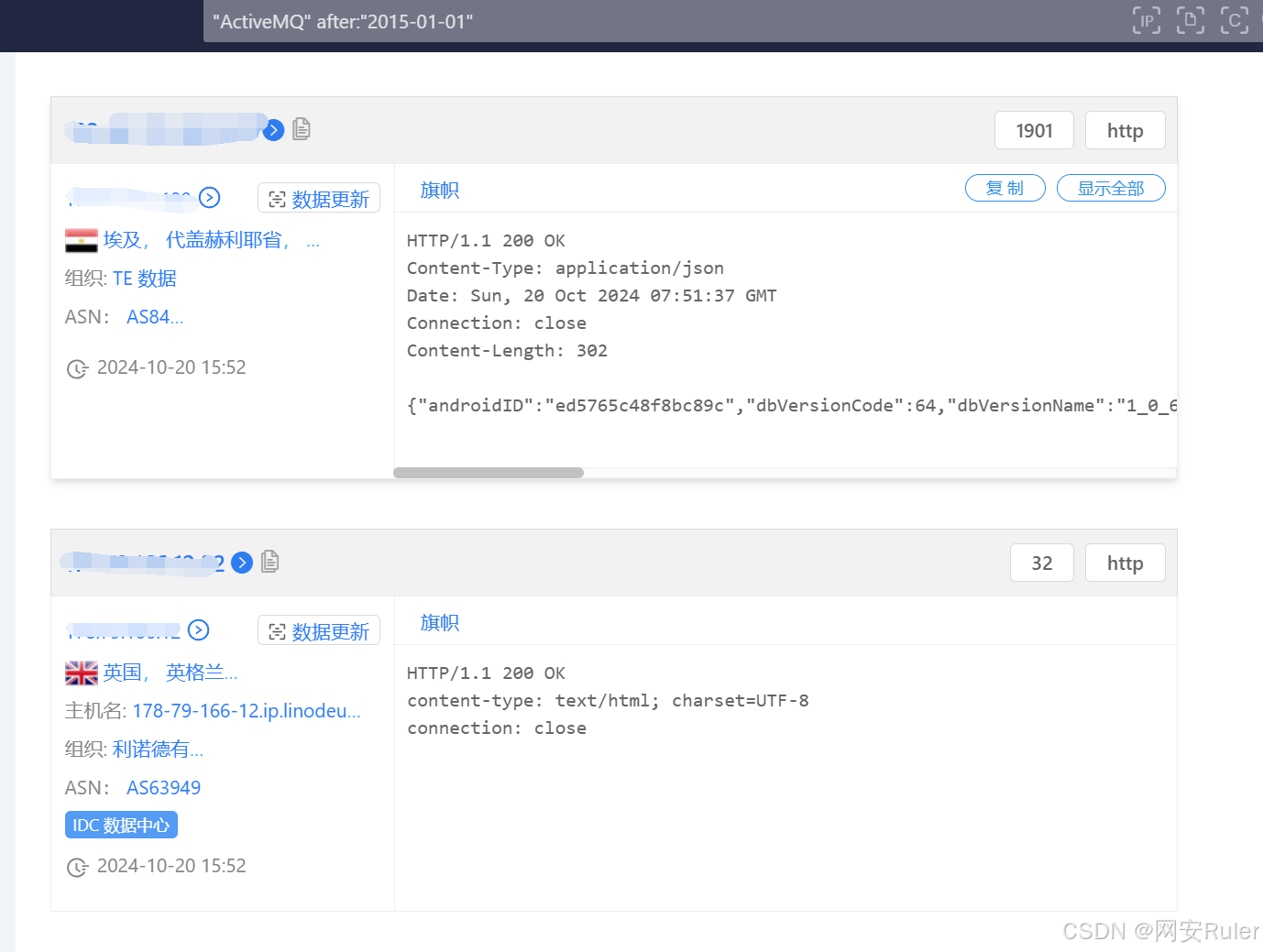The image size is (1263, 952).
Task: Click the circled arrow beside the Egypt result IP
Action: click(x=210, y=198)
